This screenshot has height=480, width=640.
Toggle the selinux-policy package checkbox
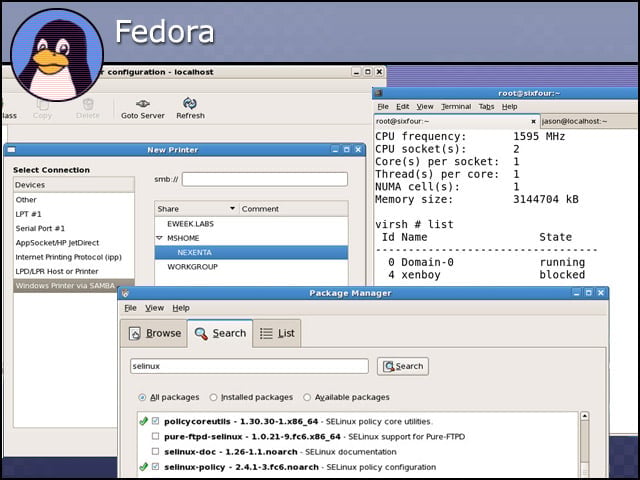(156, 466)
